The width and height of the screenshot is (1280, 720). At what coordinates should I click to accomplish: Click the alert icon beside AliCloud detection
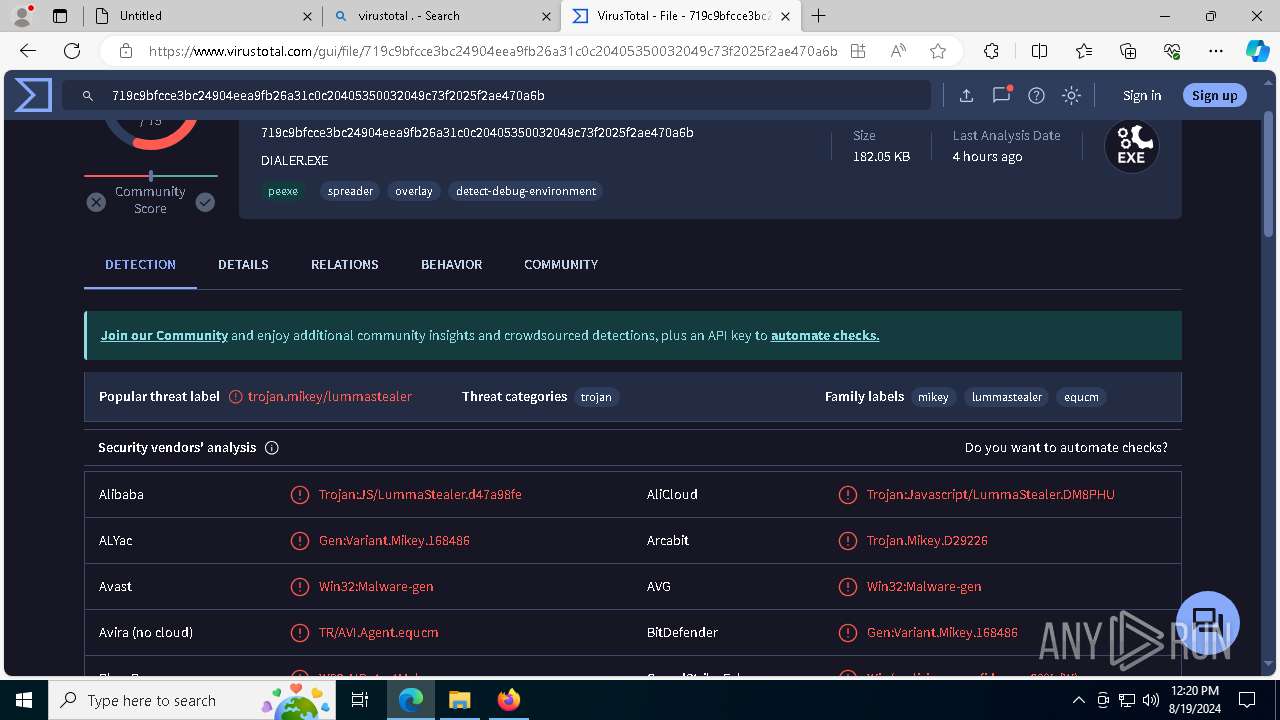pos(847,494)
